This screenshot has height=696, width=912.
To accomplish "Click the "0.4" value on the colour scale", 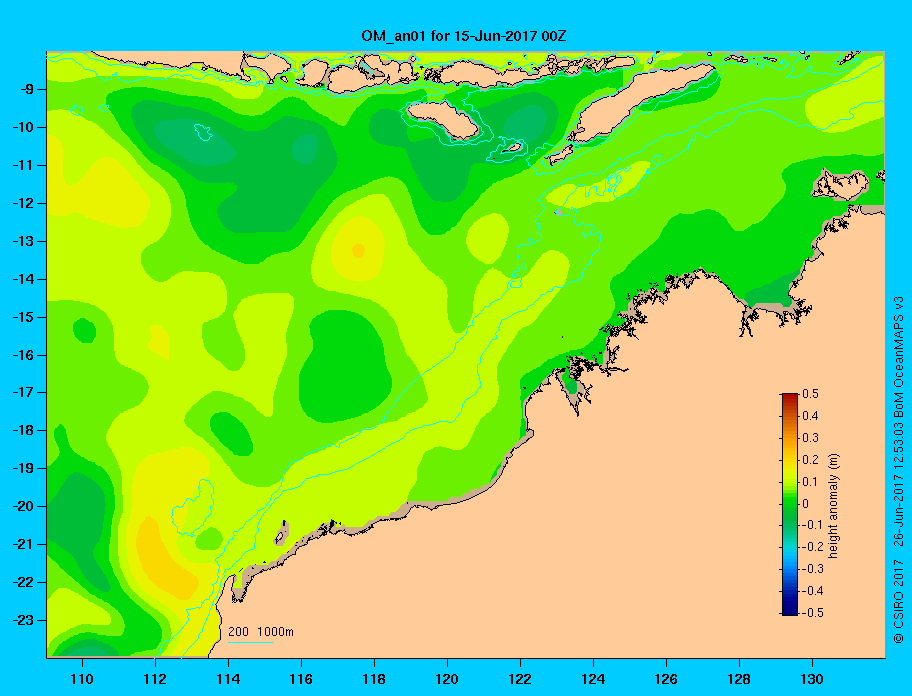I will [810, 416].
